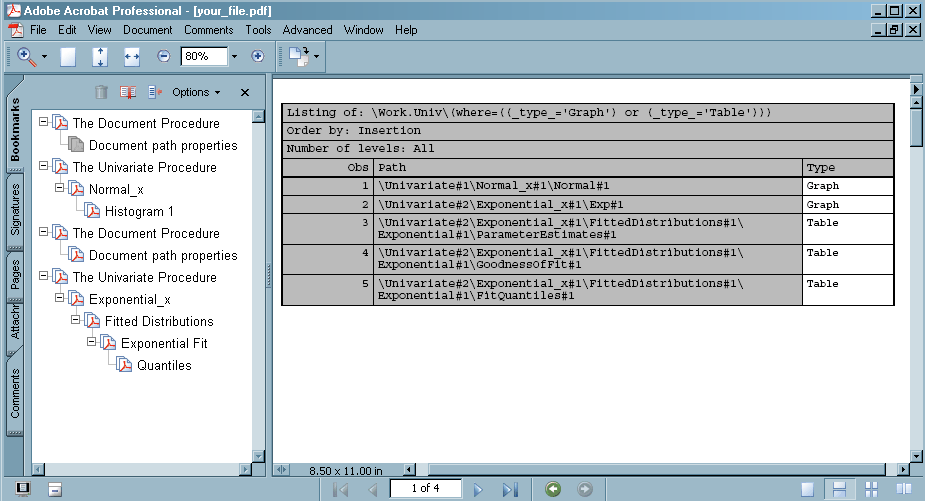Click the grey Next View button
Screen dimensions: 925x501
coord(585,489)
